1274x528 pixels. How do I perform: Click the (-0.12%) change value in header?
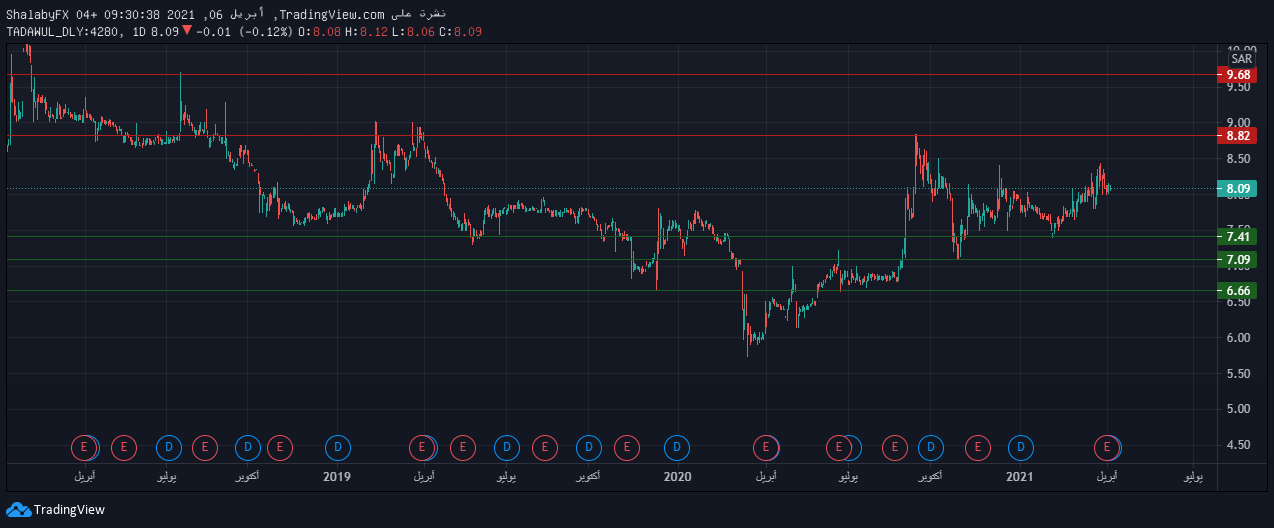(x=265, y=32)
